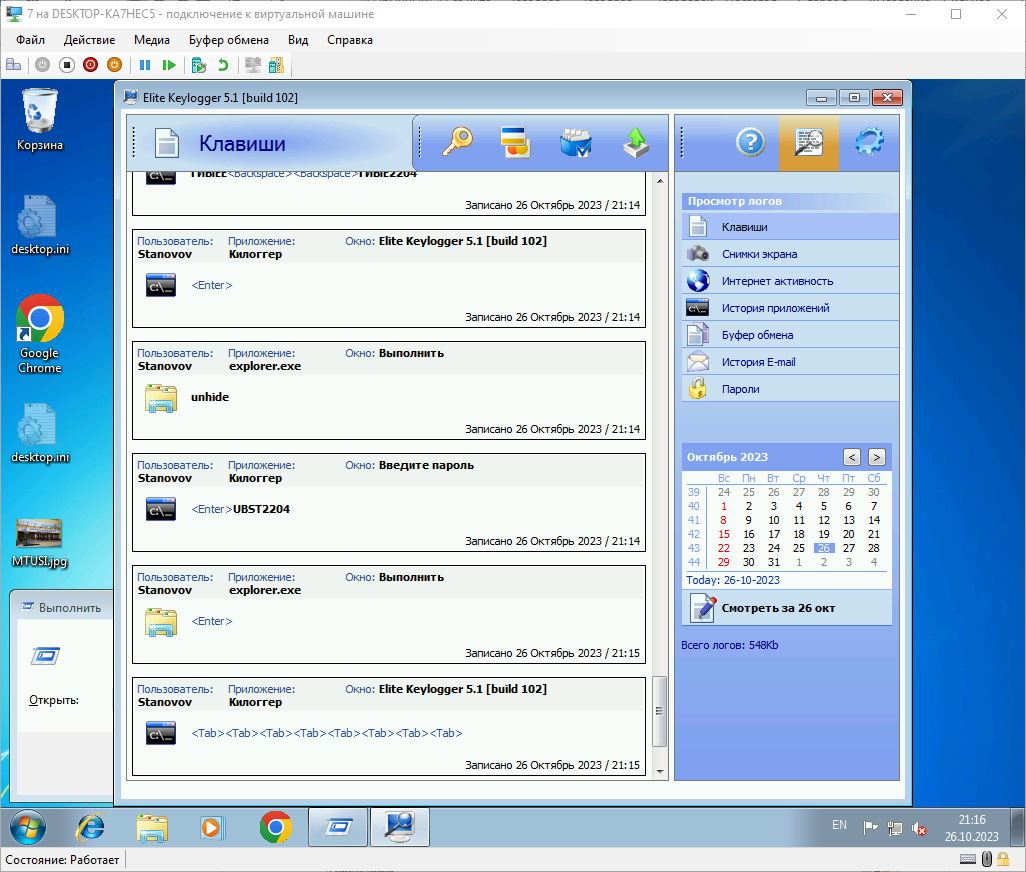
Task: Click Revert green arrow icon
Action: pos(223,65)
